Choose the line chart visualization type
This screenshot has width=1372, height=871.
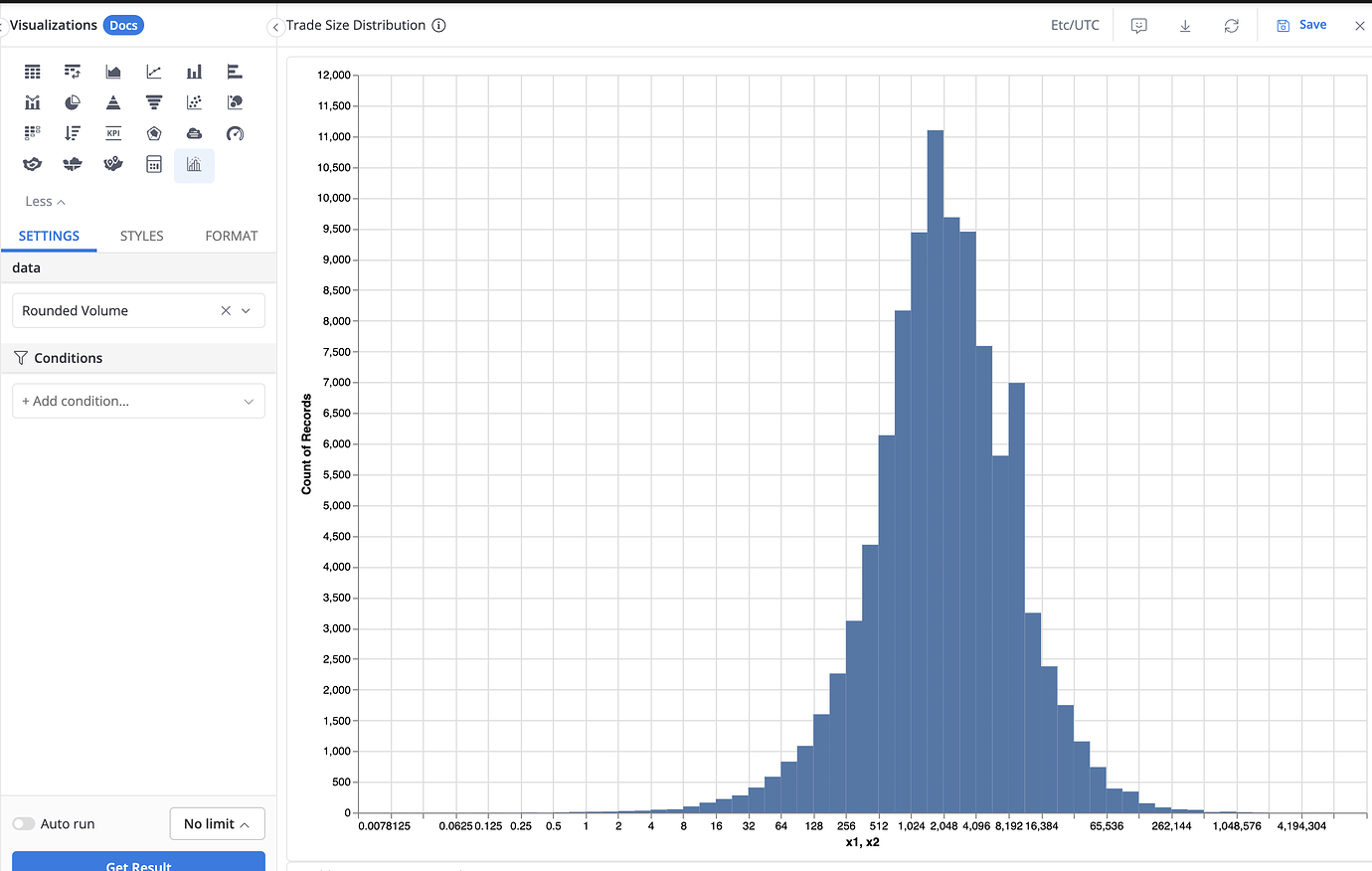point(154,72)
